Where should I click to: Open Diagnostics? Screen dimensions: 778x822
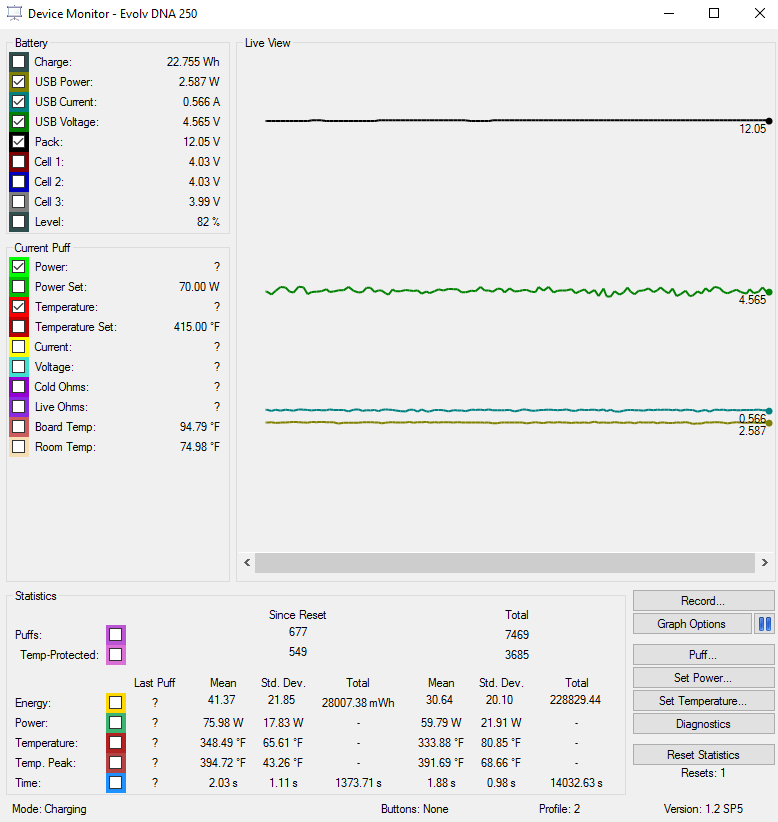pos(703,724)
